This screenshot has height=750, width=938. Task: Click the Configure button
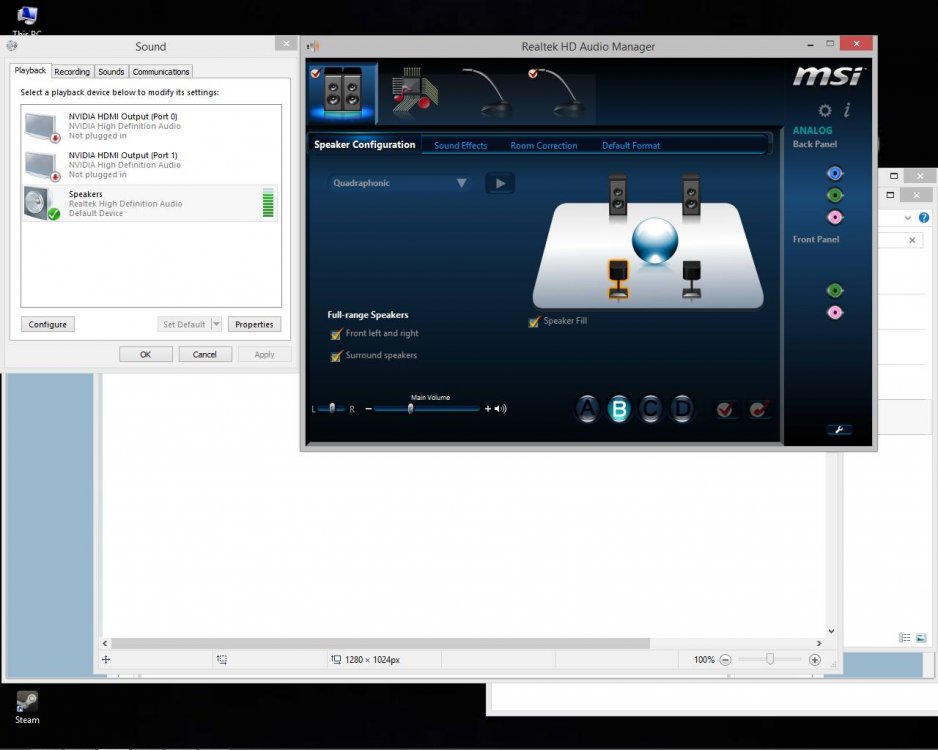click(48, 324)
